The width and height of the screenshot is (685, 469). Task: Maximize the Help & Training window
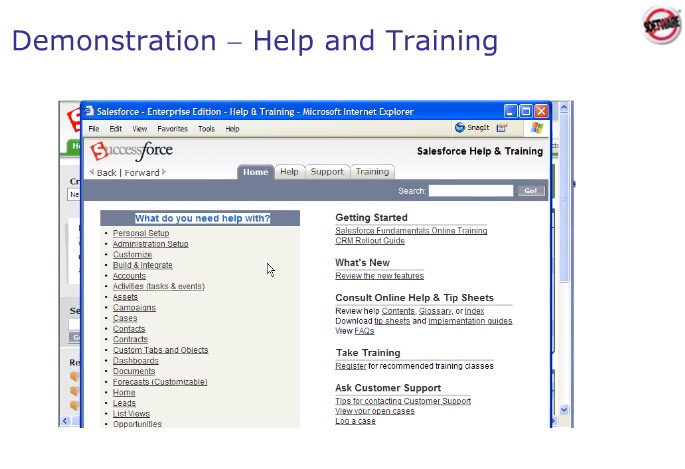526,111
